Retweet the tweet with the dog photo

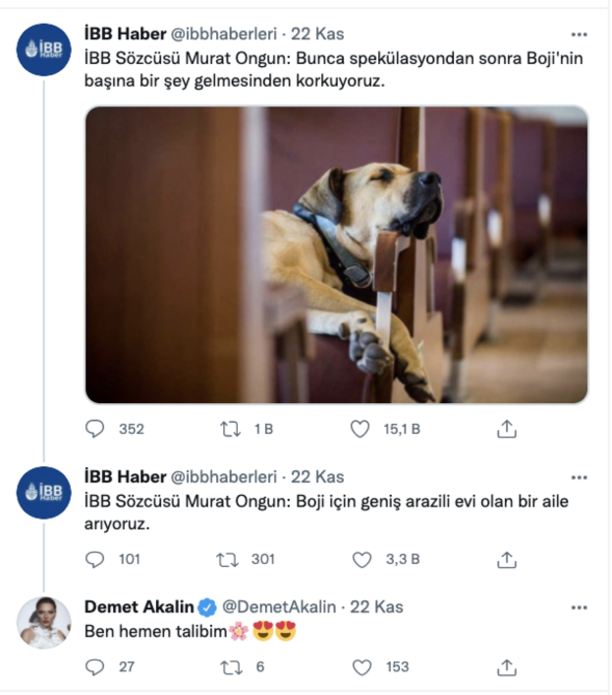tap(228, 429)
